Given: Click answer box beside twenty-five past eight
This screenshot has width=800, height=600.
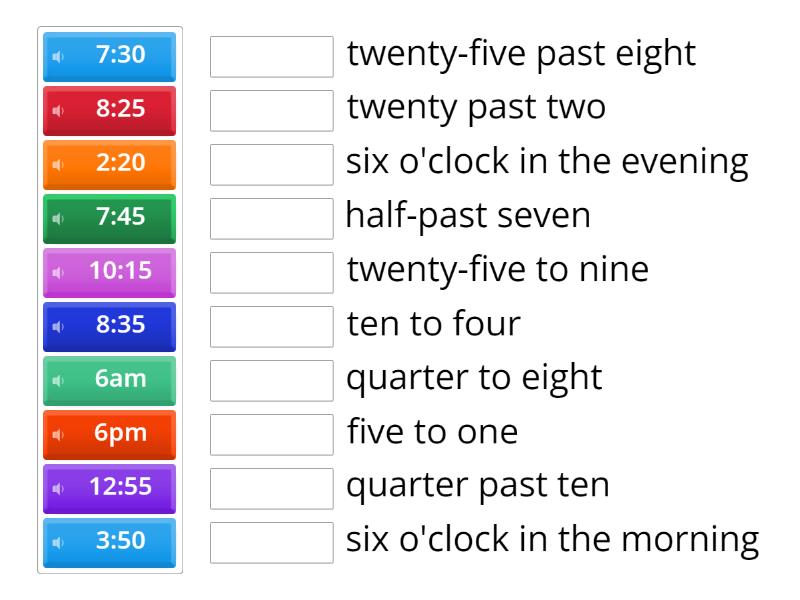Looking at the screenshot, I should (x=272, y=57).
